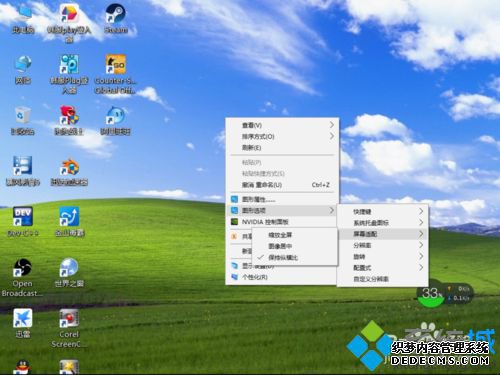
Task: Open 图形属性... from context menu
Action: tap(282, 199)
